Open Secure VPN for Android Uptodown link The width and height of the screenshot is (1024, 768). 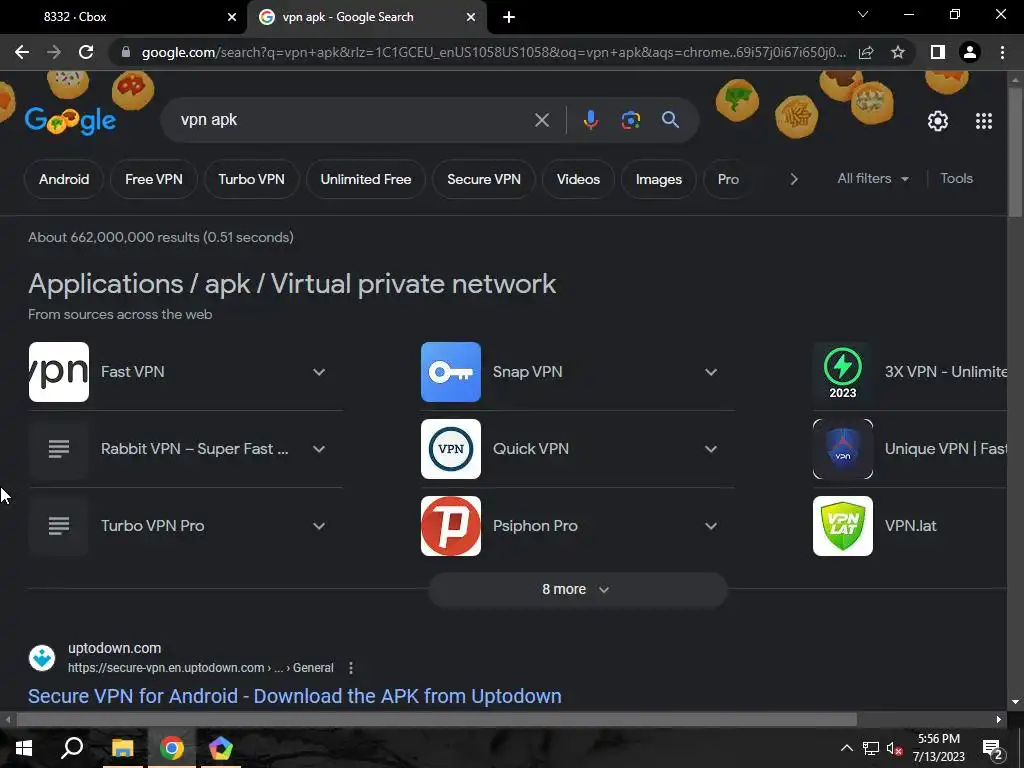point(295,696)
